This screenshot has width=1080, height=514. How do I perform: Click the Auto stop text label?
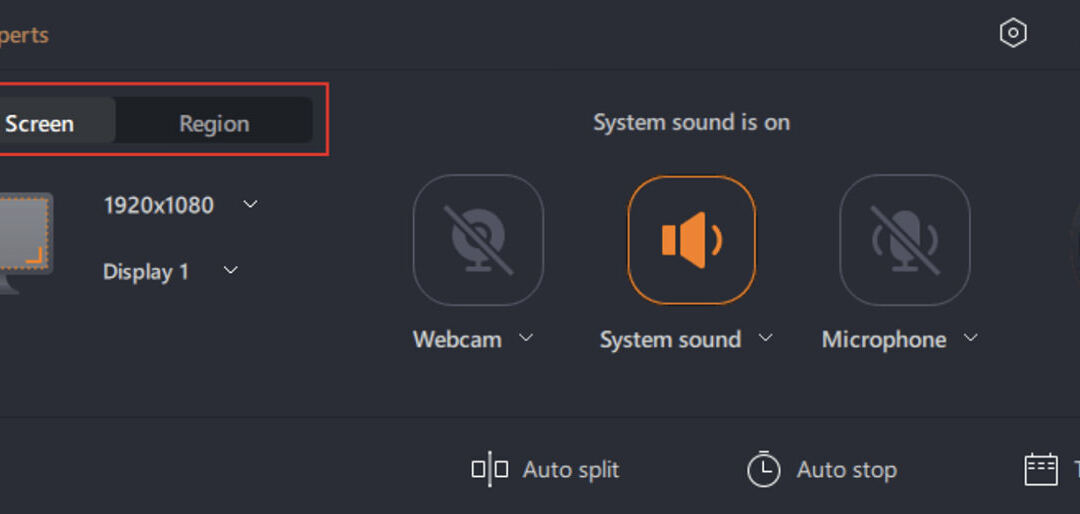846,469
